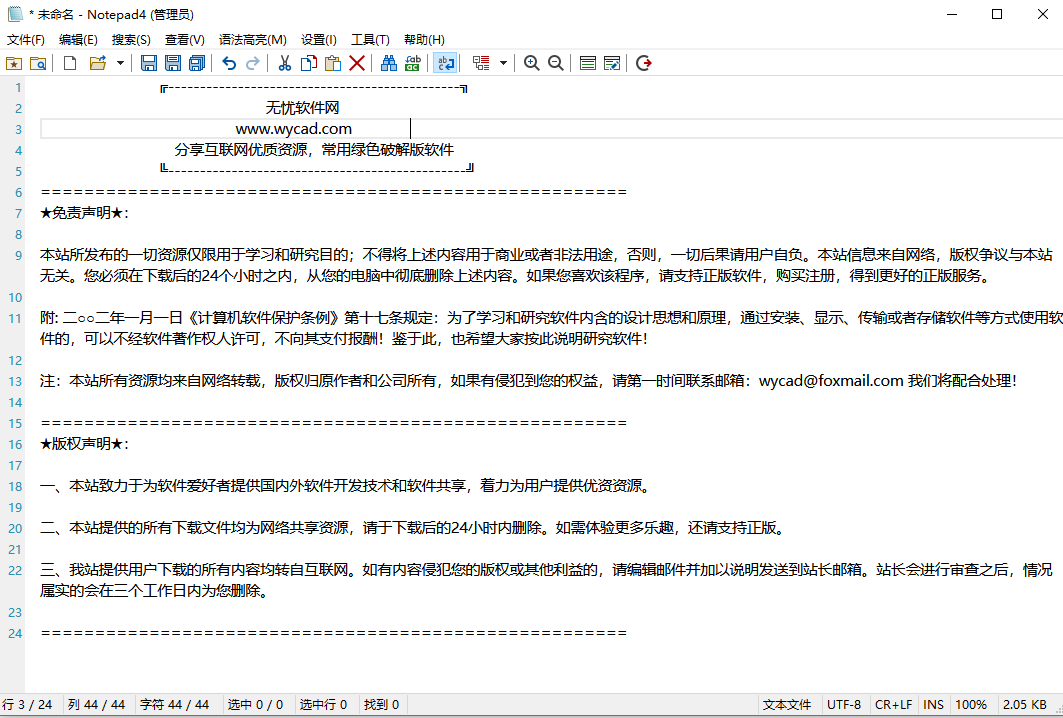Click the 文本文件 status bar item

(787, 704)
